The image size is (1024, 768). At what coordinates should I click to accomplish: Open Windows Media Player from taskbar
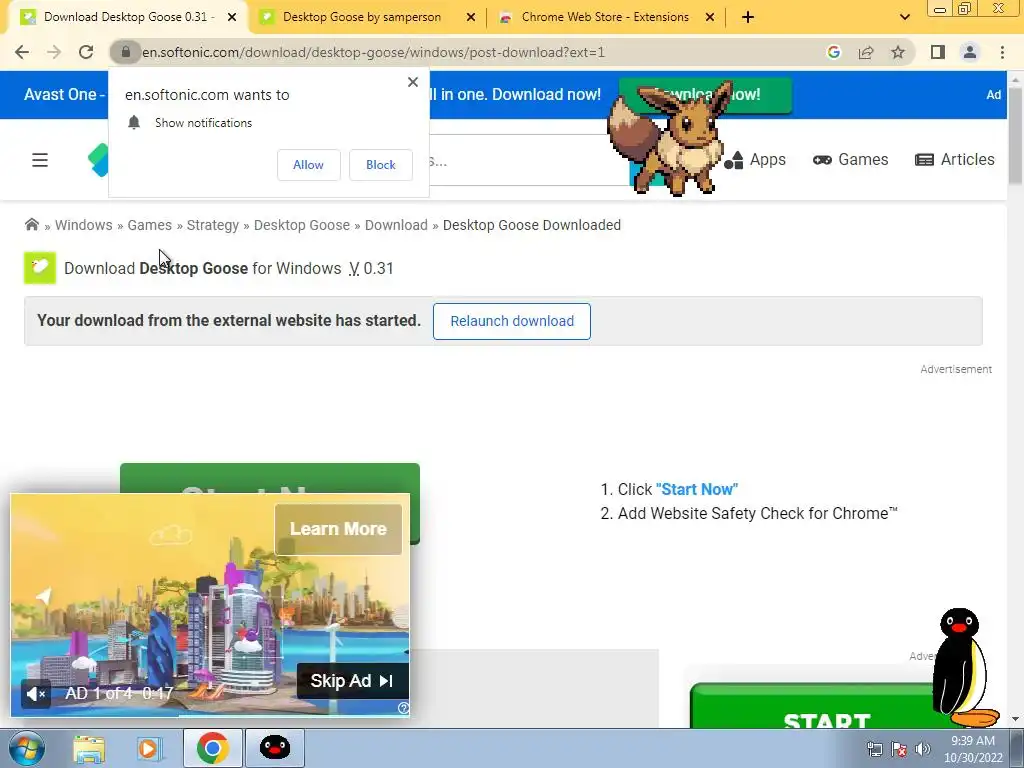pos(148,748)
